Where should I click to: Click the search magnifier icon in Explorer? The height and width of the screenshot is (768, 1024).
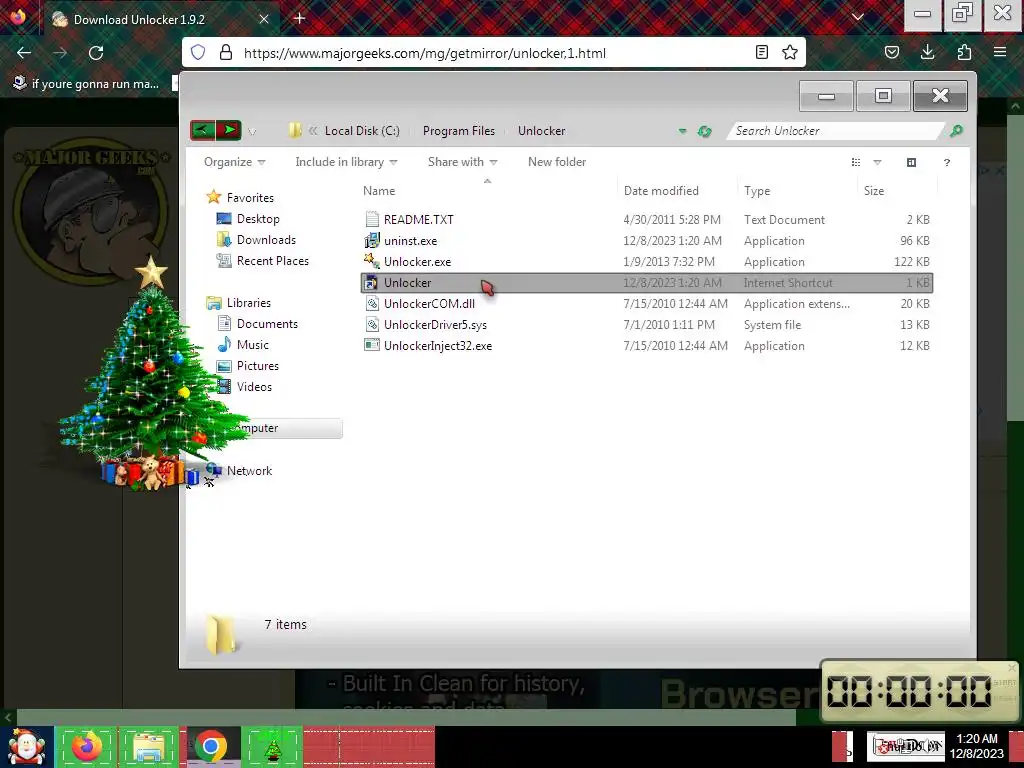coord(956,131)
